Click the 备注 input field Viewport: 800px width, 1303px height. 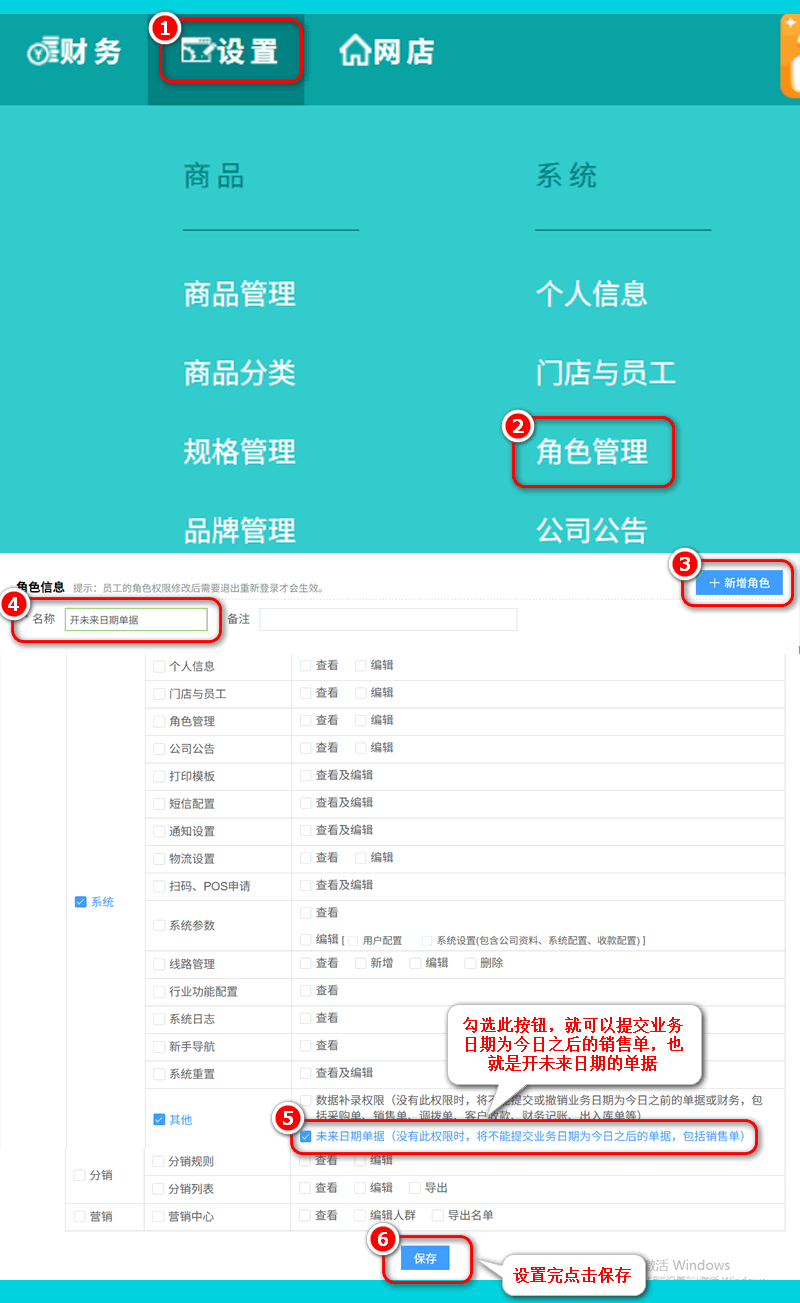(388, 620)
